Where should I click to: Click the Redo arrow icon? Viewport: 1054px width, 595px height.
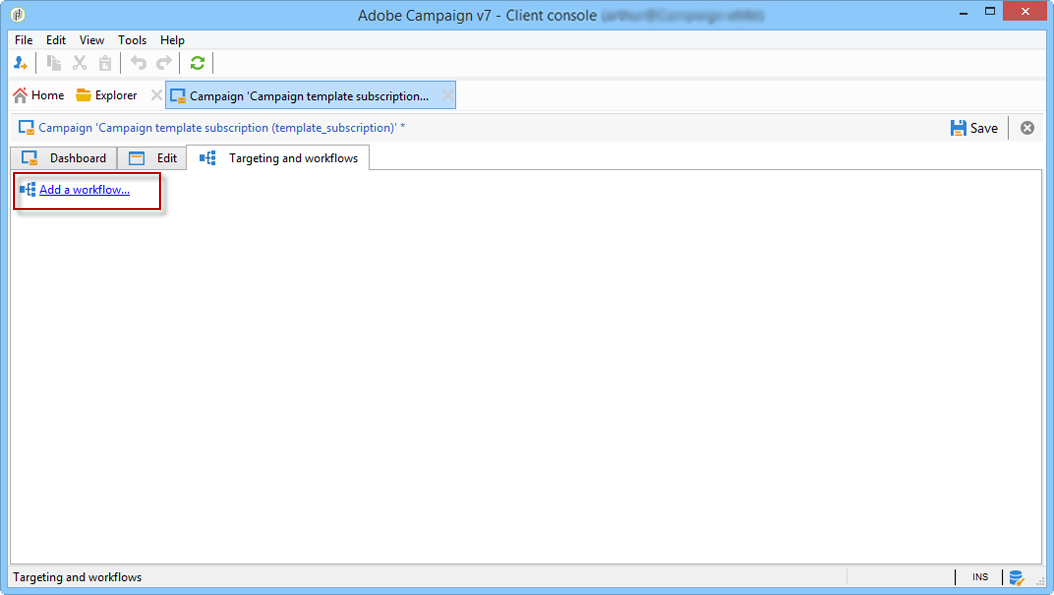(164, 63)
